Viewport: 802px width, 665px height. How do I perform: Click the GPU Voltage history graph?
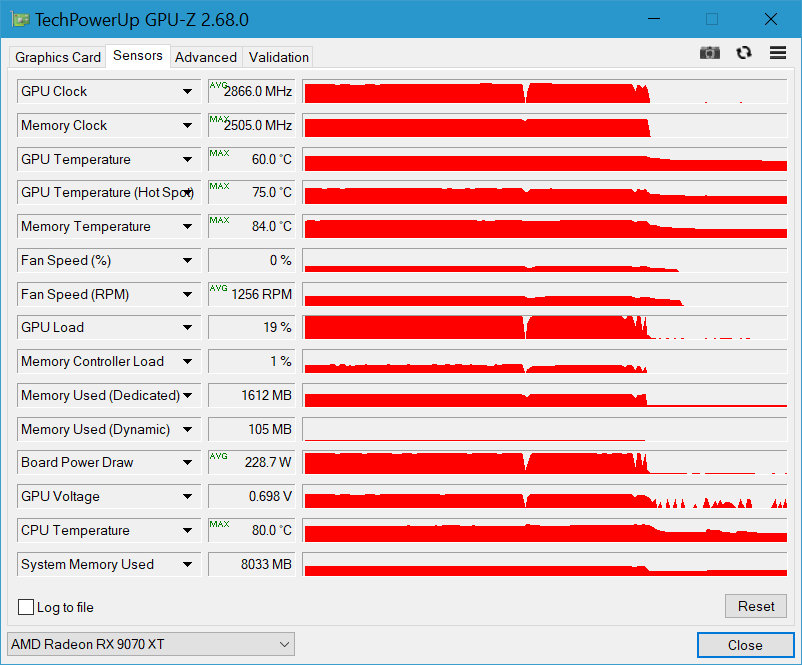click(x=544, y=497)
